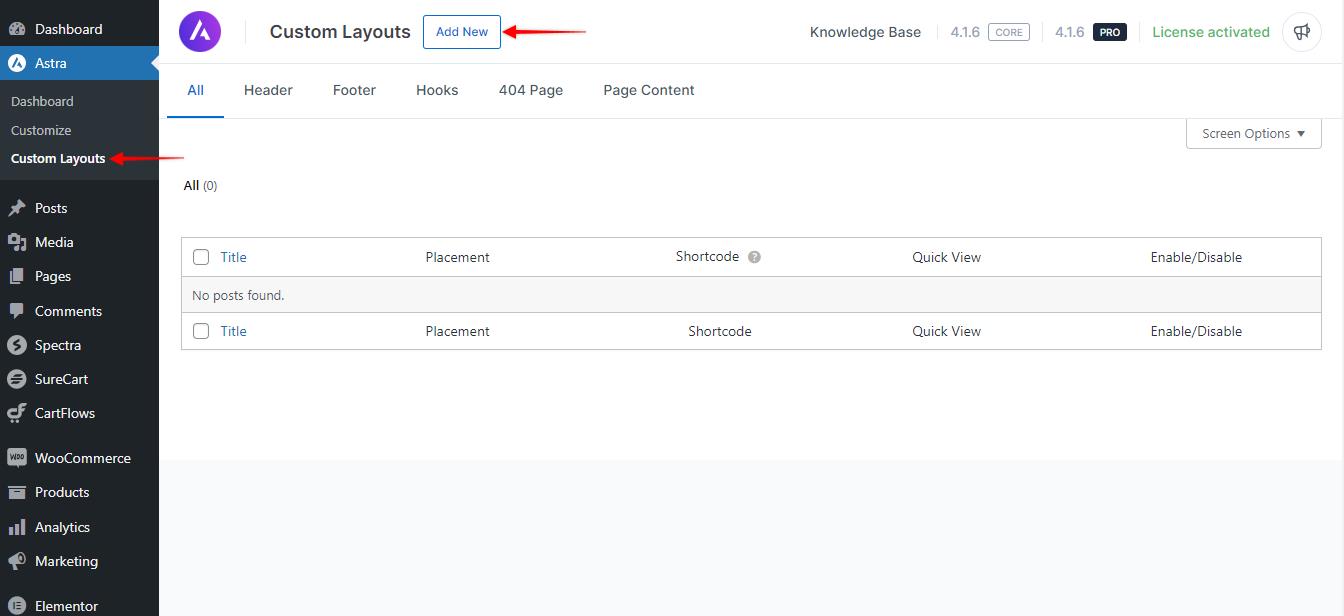Click the Comments bubble icon
Viewport: 1344px width, 616px height.
coord(16,311)
